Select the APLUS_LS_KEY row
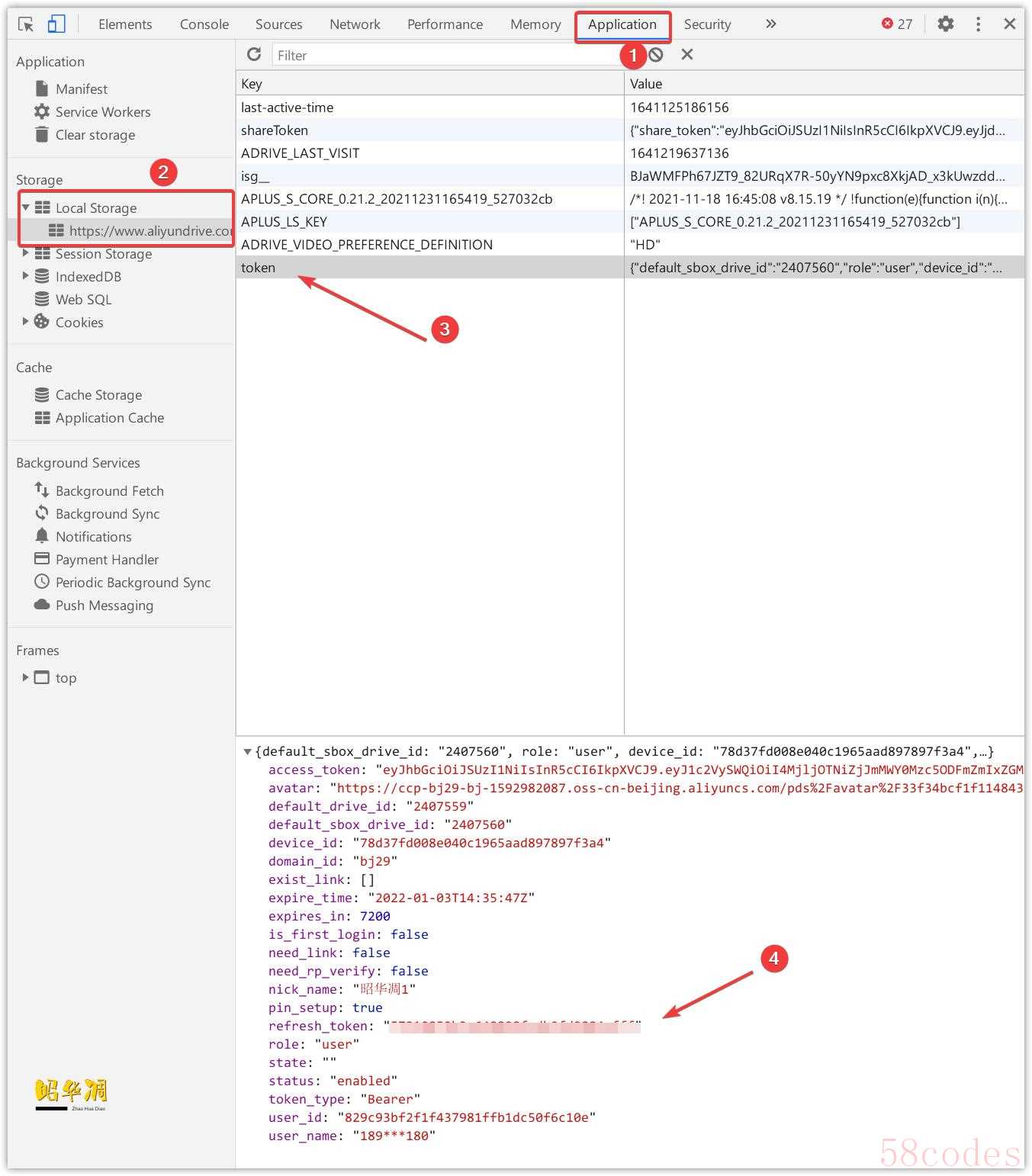This screenshot has height=1176, width=1032. [630, 221]
